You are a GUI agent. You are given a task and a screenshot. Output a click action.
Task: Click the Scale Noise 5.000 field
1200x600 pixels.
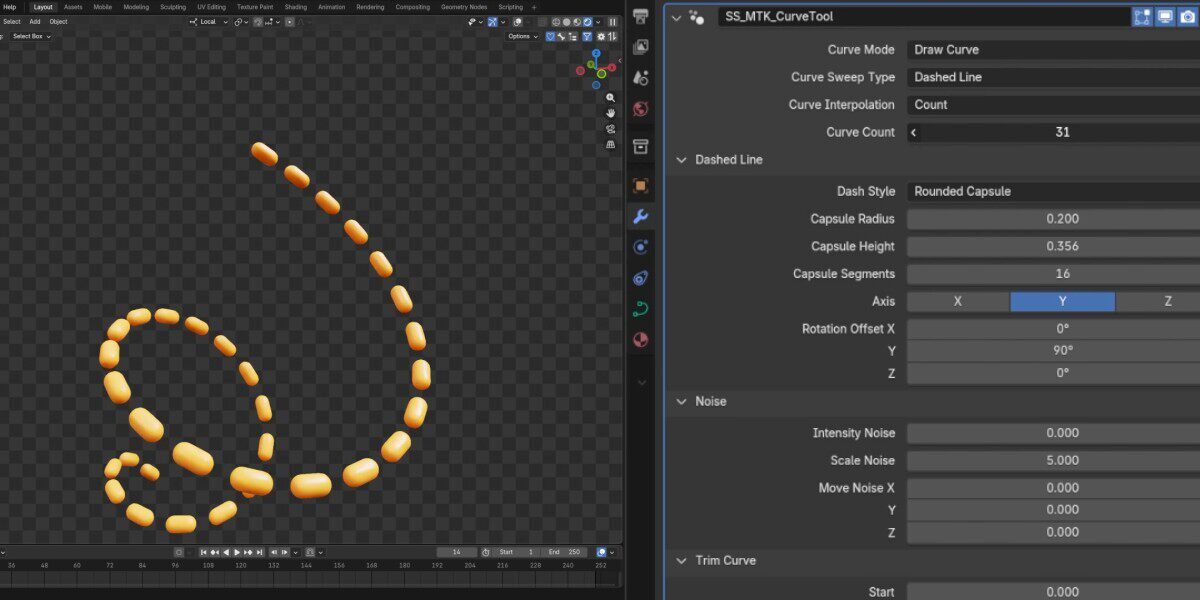click(1053, 461)
